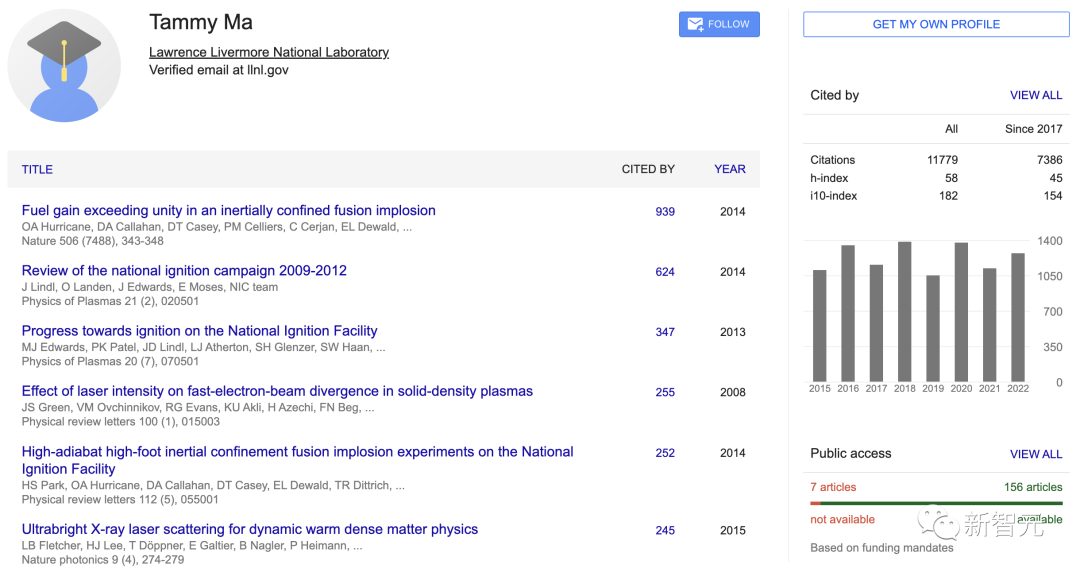View the 624 citations count link
The width and height of the screenshot is (1080, 572).
665,272
